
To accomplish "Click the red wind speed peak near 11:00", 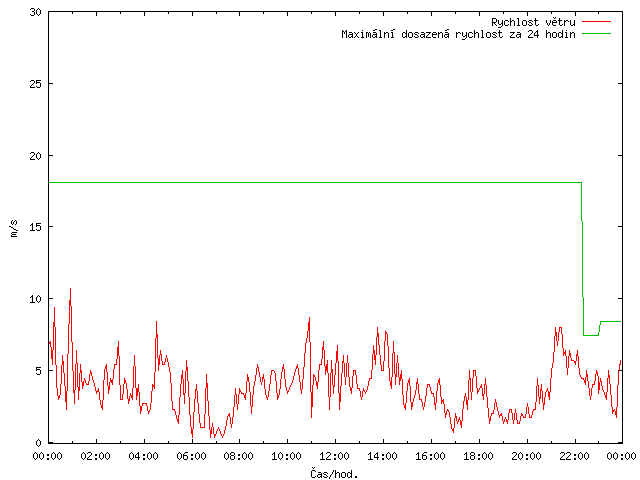I will tap(309, 318).
